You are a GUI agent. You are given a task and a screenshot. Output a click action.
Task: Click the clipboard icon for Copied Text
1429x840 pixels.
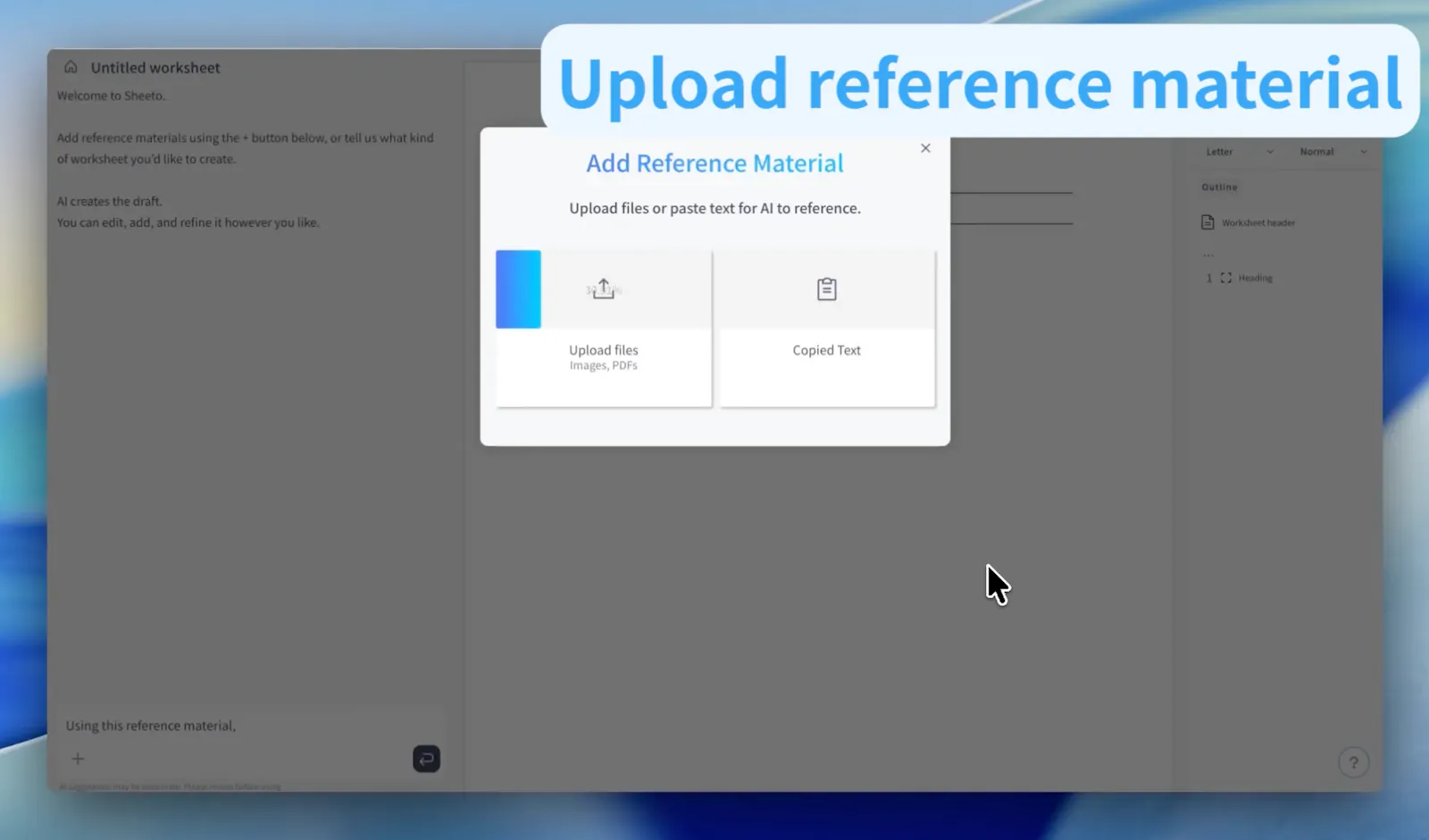pyautogui.click(x=827, y=288)
